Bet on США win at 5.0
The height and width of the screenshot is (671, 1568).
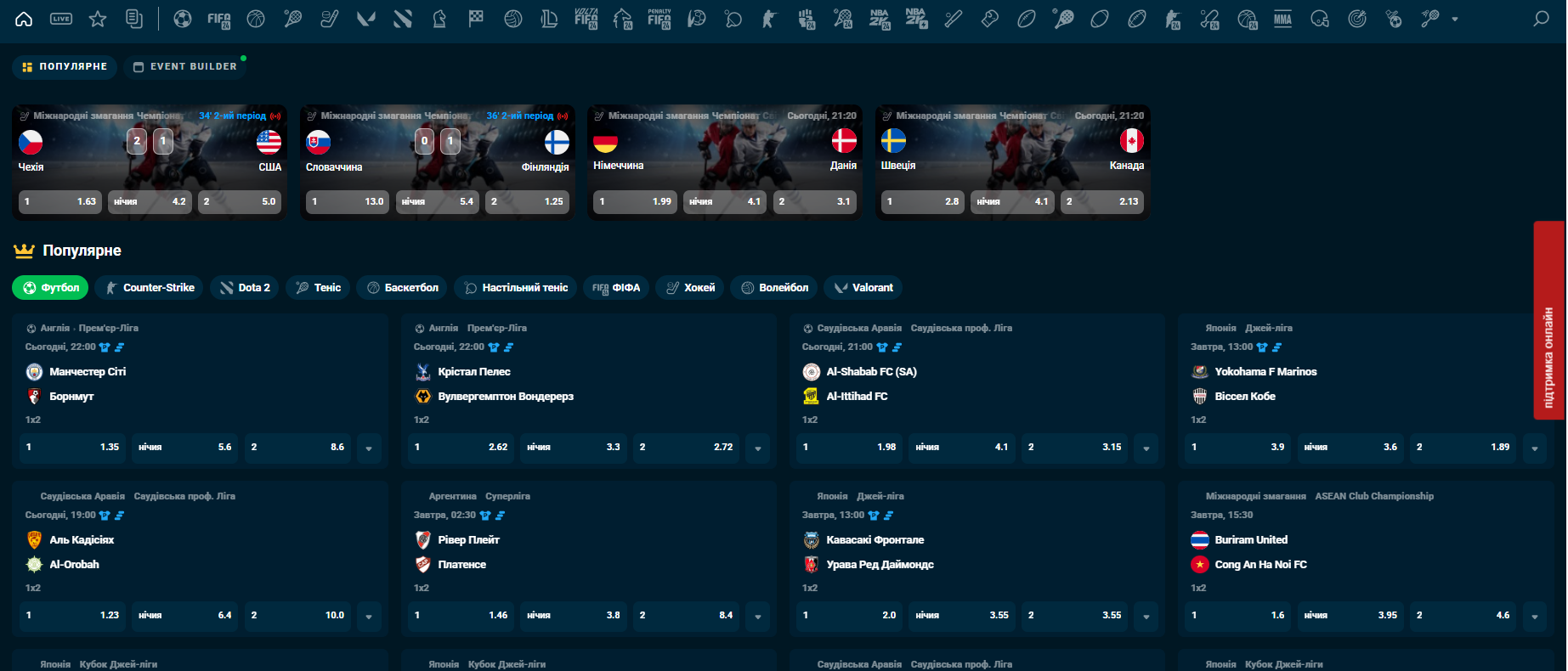click(x=240, y=202)
